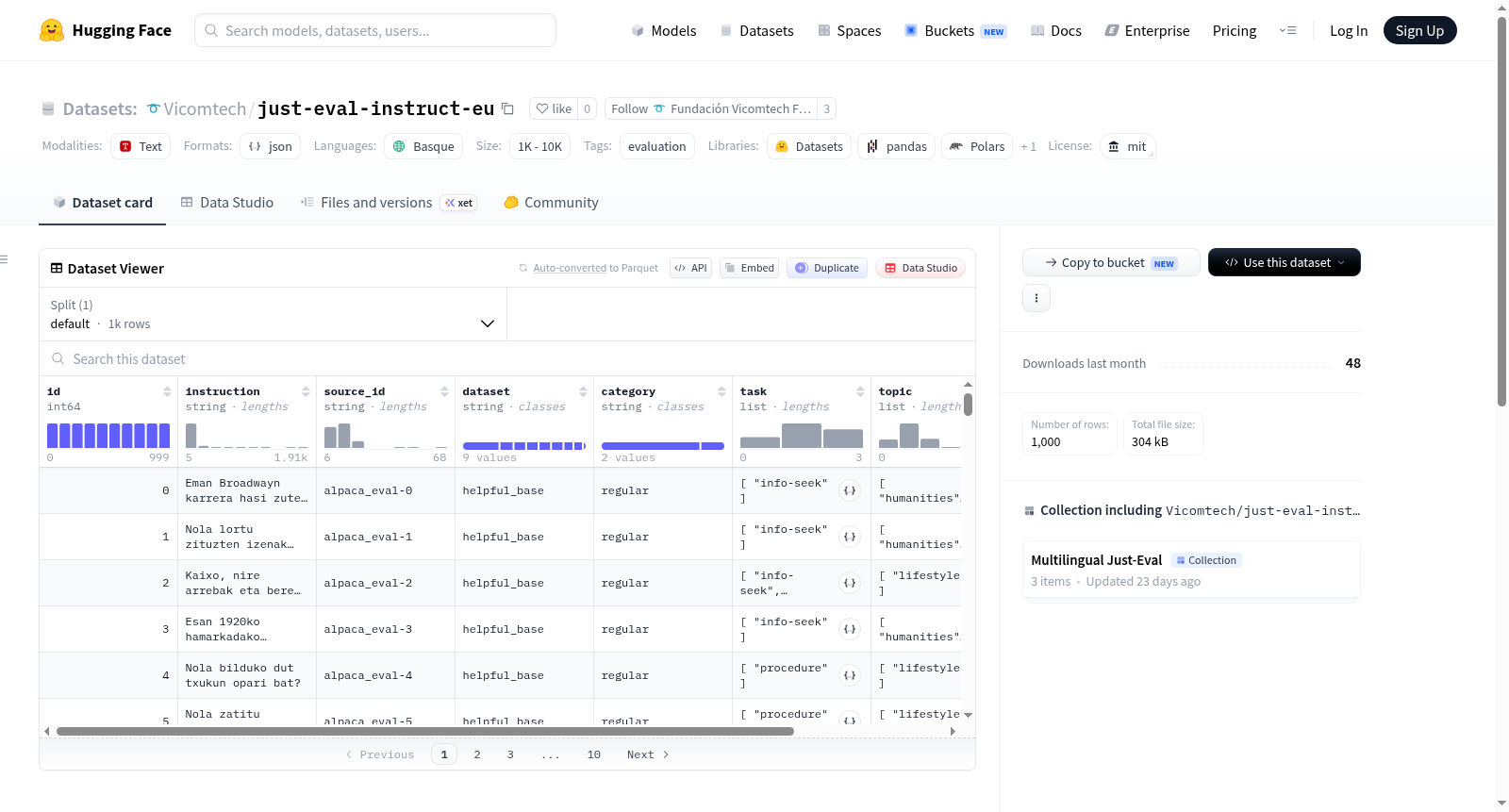Screen dimensions: 1509x812
Task: Click the Embed button
Action: (749, 268)
